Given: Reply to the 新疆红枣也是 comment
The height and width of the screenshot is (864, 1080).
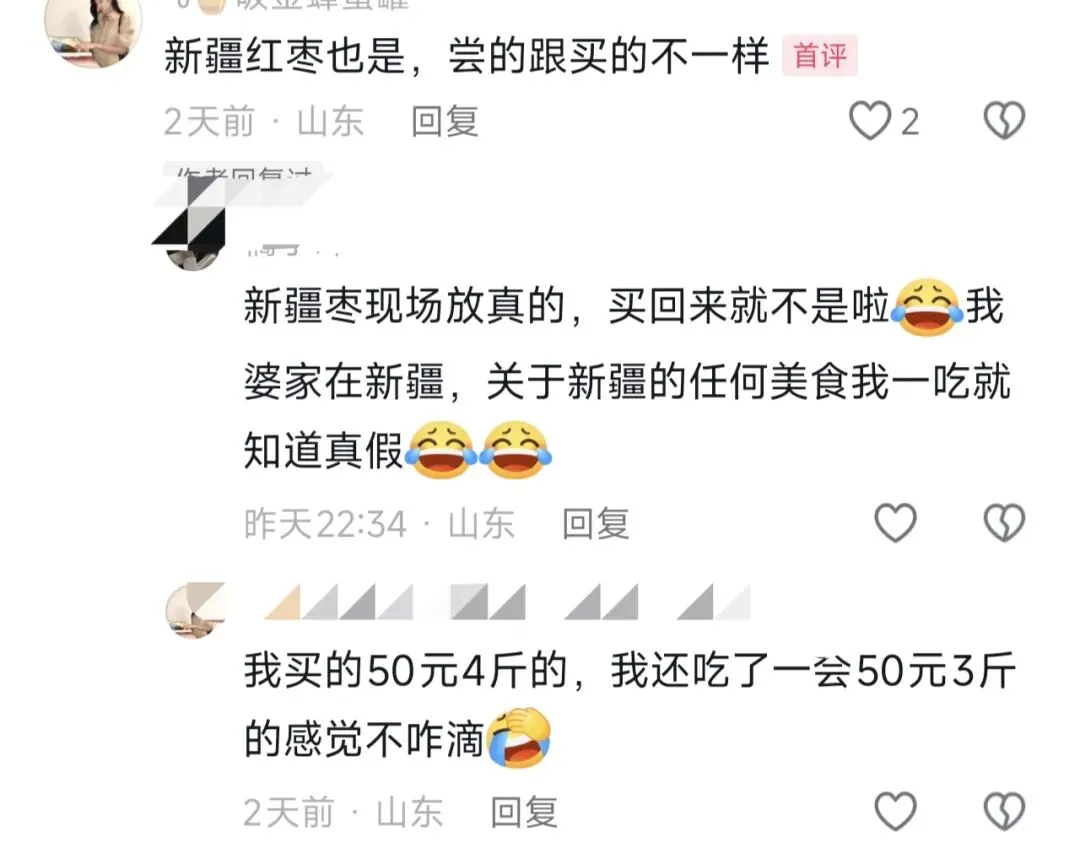Looking at the screenshot, I should (x=444, y=122).
